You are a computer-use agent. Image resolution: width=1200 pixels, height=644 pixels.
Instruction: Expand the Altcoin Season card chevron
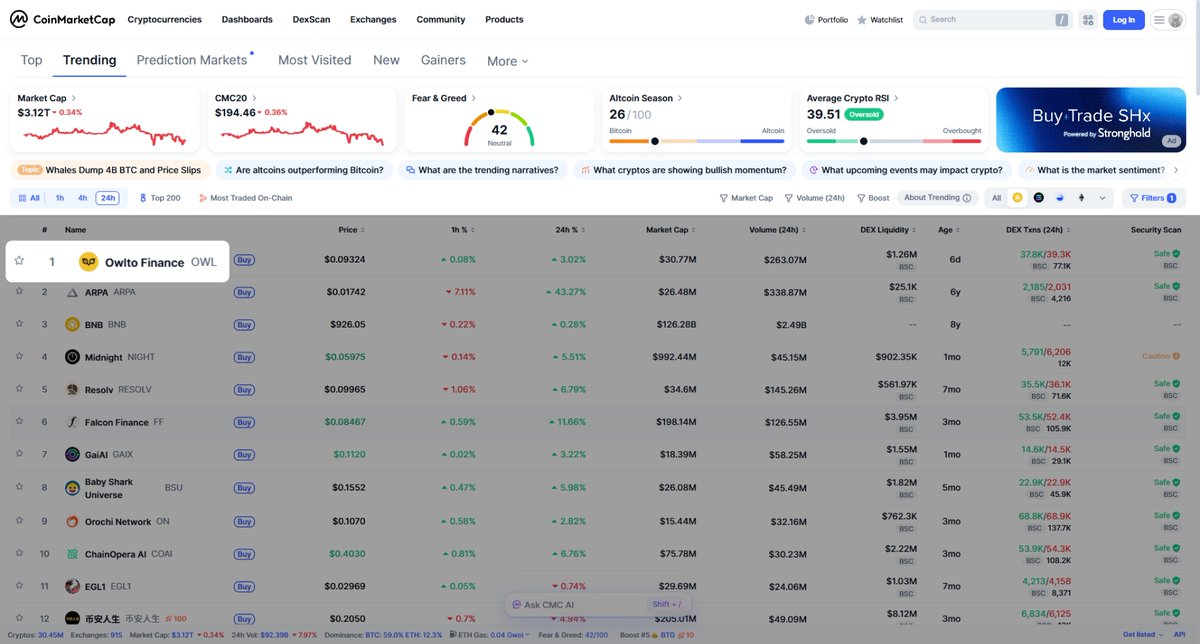pos(680,98)
